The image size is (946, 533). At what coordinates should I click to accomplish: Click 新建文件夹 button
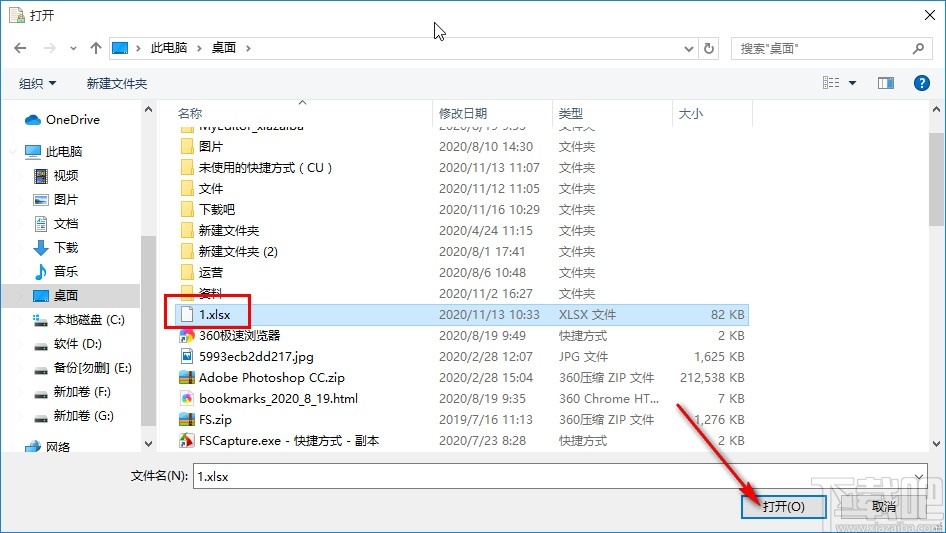[x=116, y=83]
